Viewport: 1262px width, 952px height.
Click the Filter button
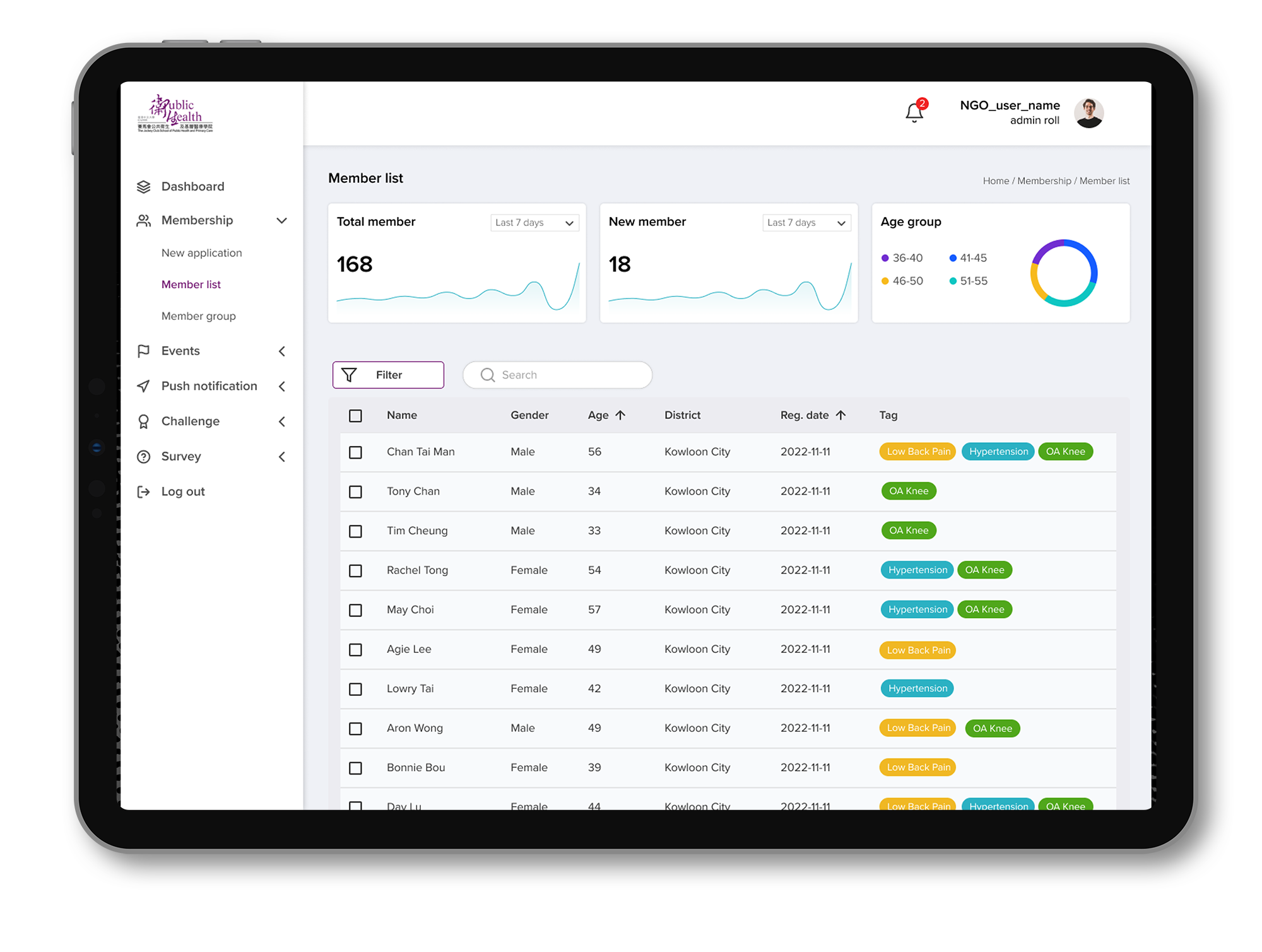click(x=388, y=375)
